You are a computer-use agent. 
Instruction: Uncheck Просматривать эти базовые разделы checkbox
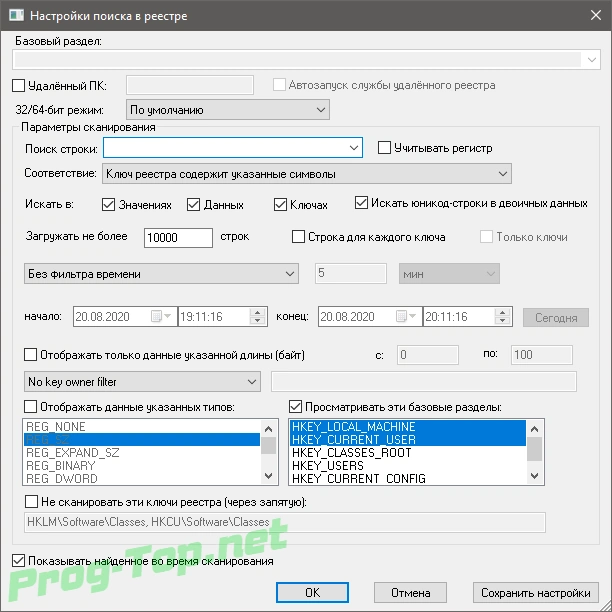point(295,407)
